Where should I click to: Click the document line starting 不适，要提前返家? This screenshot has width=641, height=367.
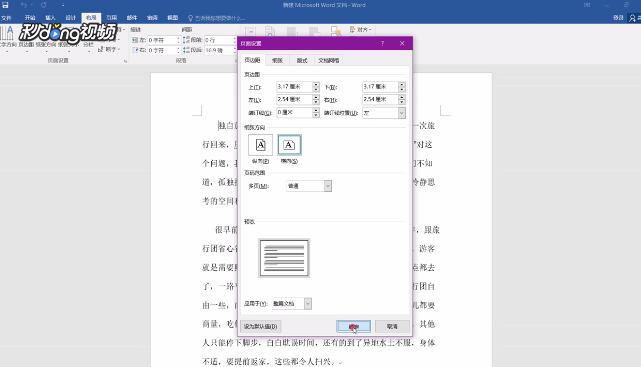272,361
